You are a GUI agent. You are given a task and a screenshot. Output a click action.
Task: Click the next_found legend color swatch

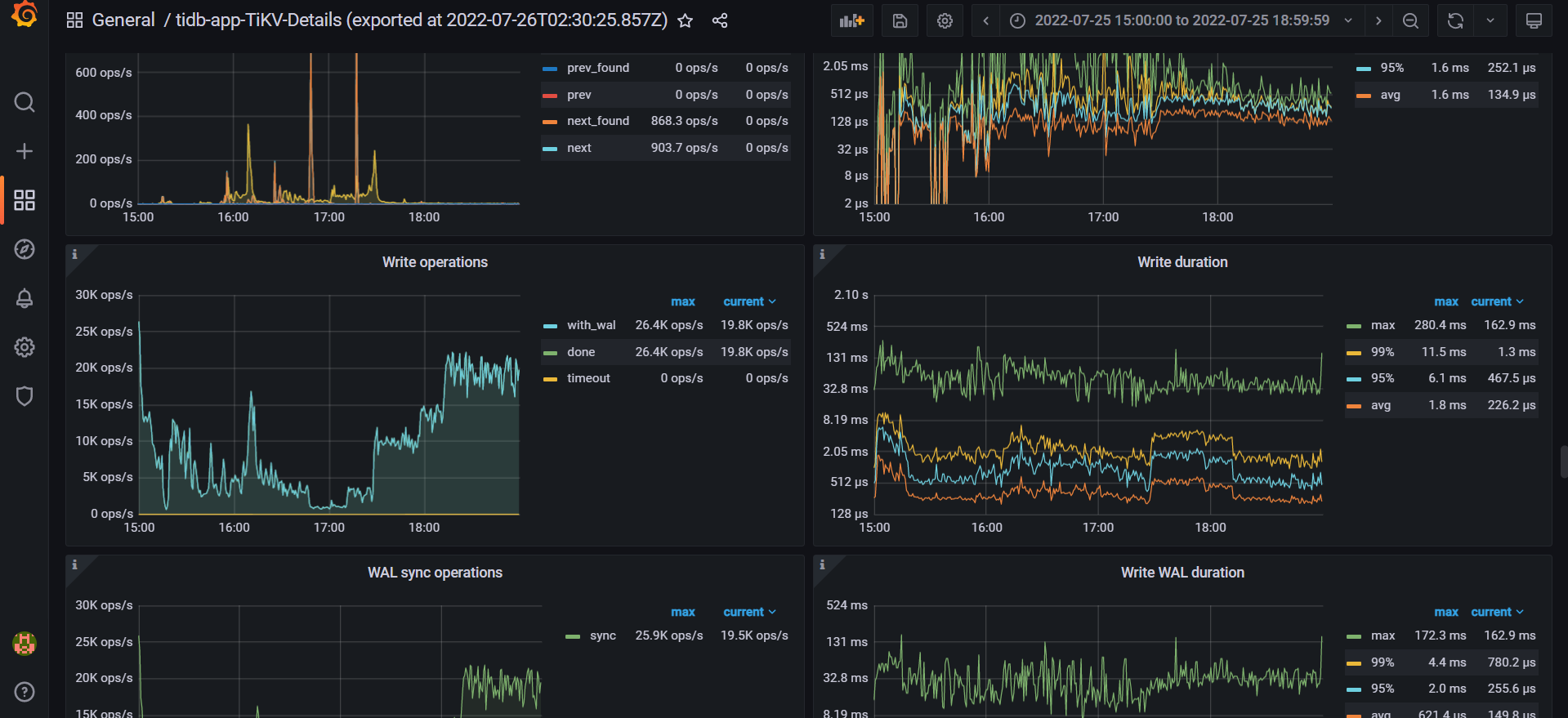point(550,122)
